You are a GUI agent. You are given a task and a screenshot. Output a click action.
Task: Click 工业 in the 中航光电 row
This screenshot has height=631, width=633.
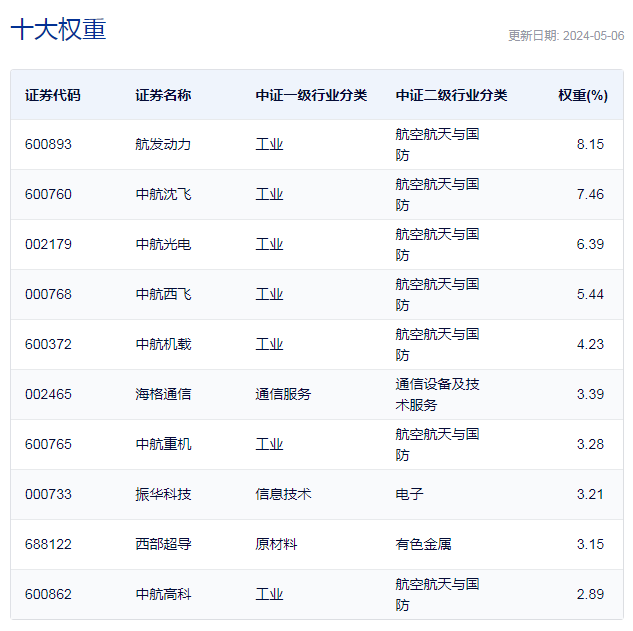(x=269, y=244)
